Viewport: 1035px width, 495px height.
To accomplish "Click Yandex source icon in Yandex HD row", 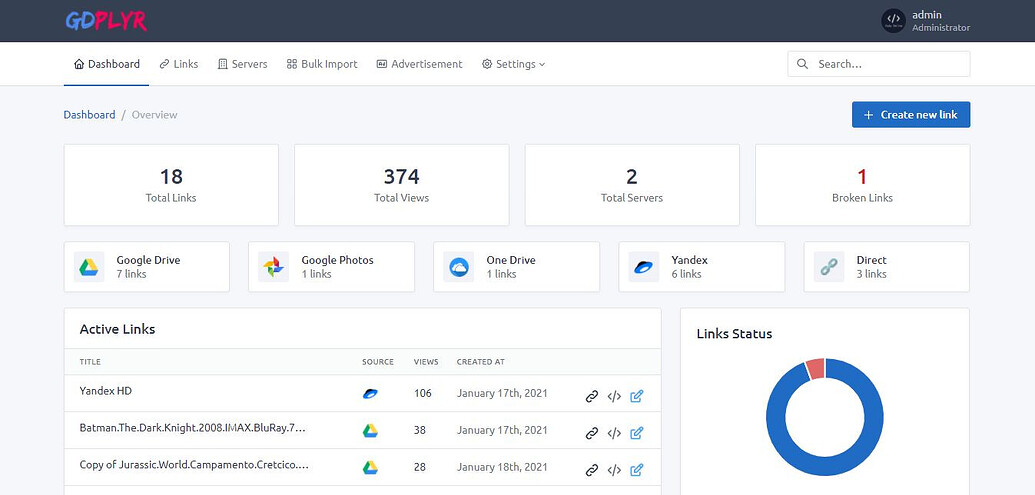I will pyautogui.click(x=370, y=393).
